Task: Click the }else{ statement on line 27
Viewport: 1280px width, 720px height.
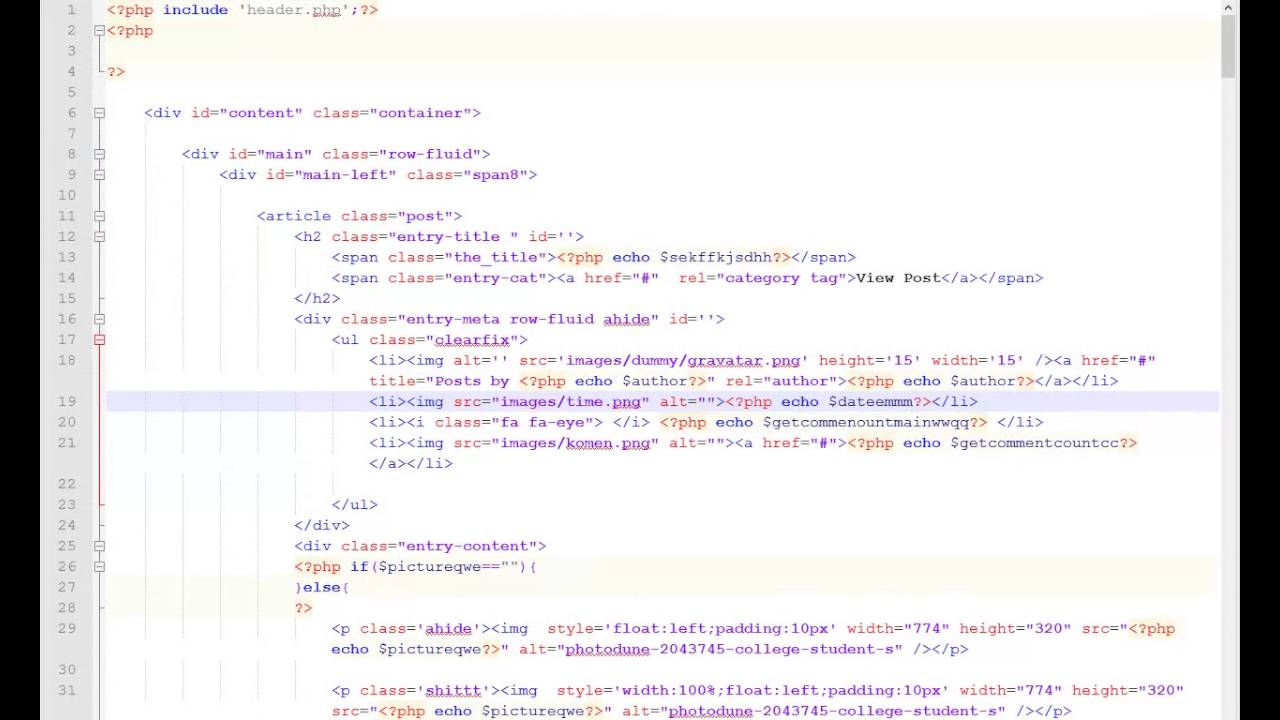Action: point(322,587)
